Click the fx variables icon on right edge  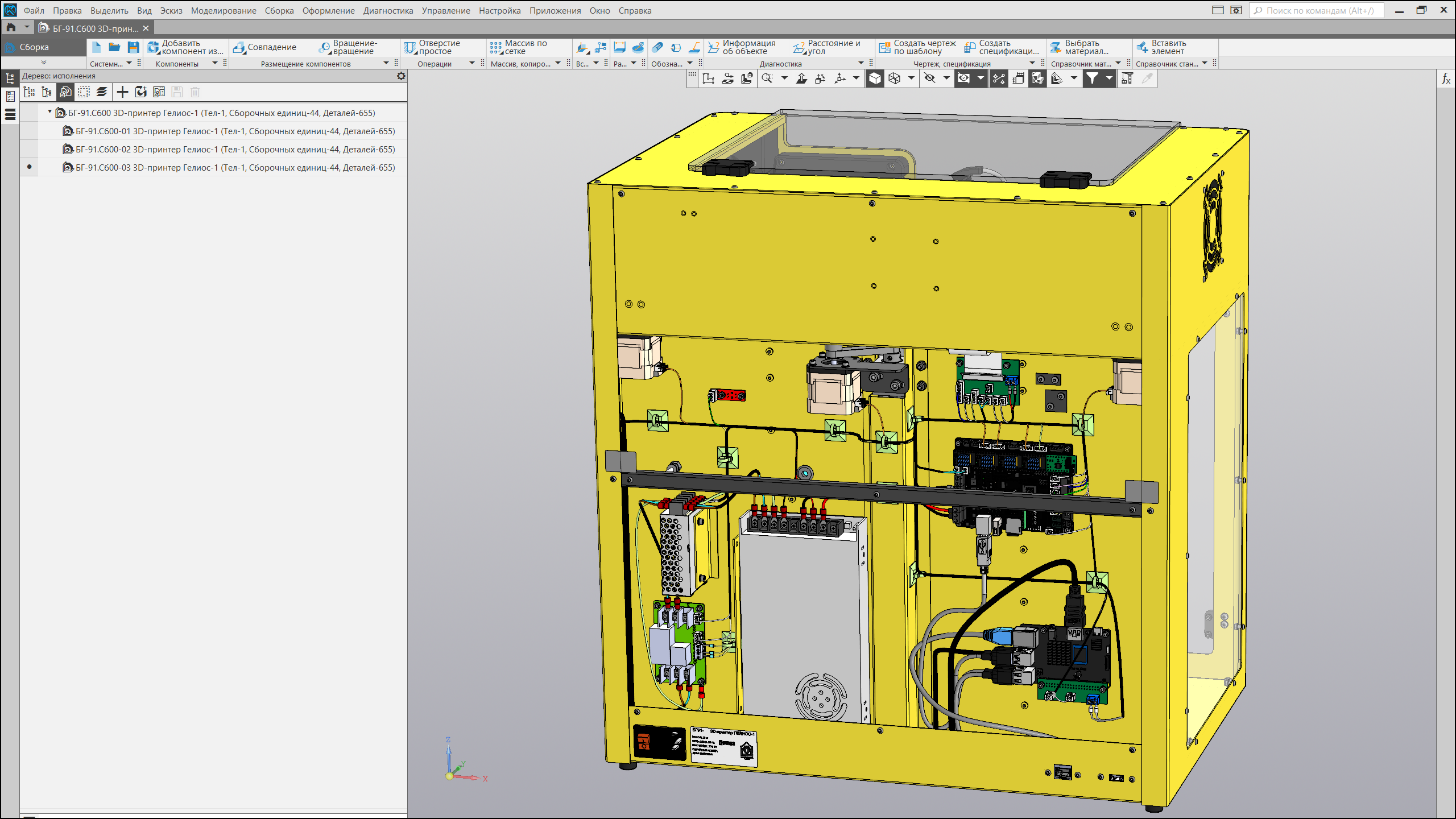[x=1446, y=79]
